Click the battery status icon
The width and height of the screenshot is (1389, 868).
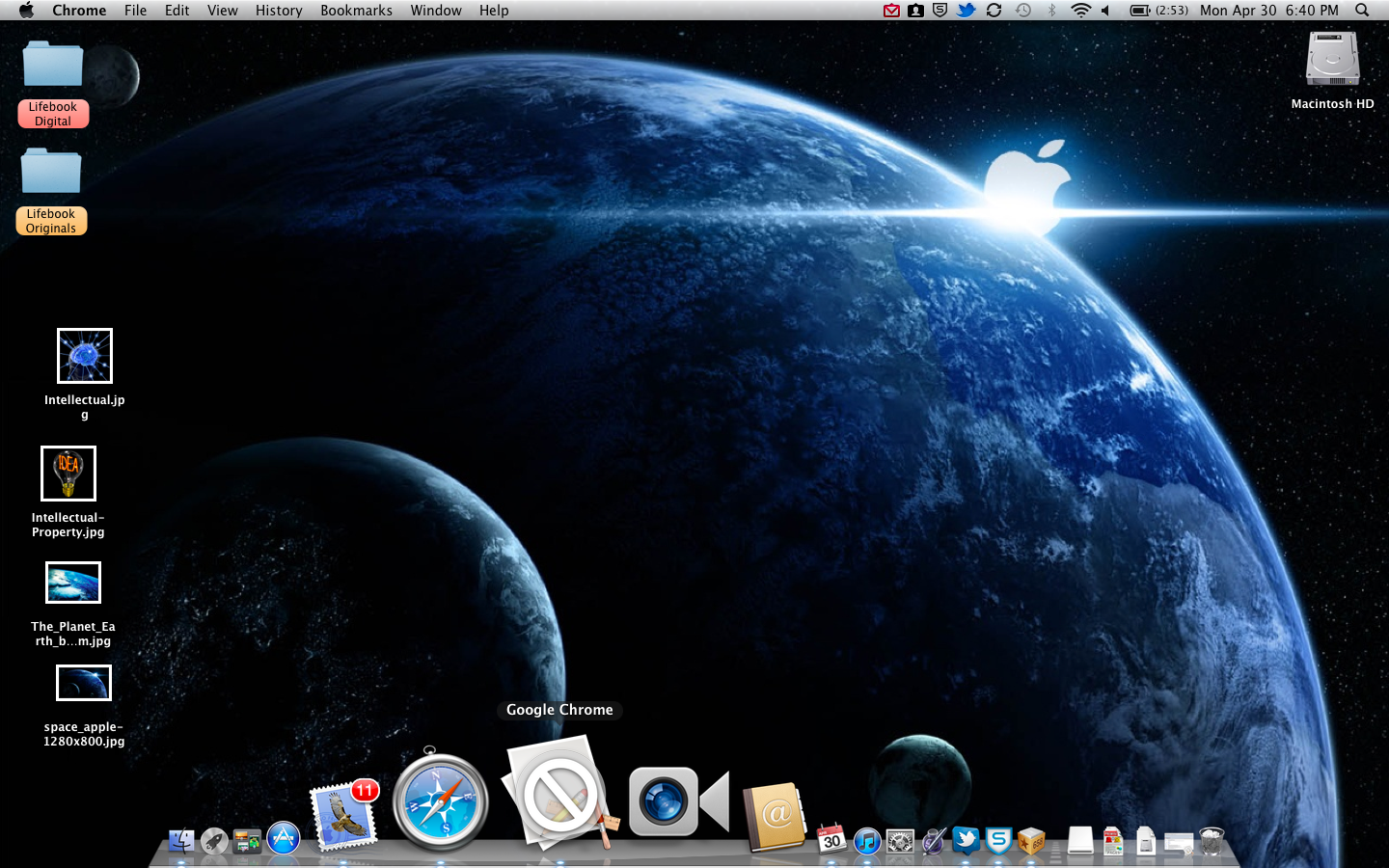pos(1140,11)
